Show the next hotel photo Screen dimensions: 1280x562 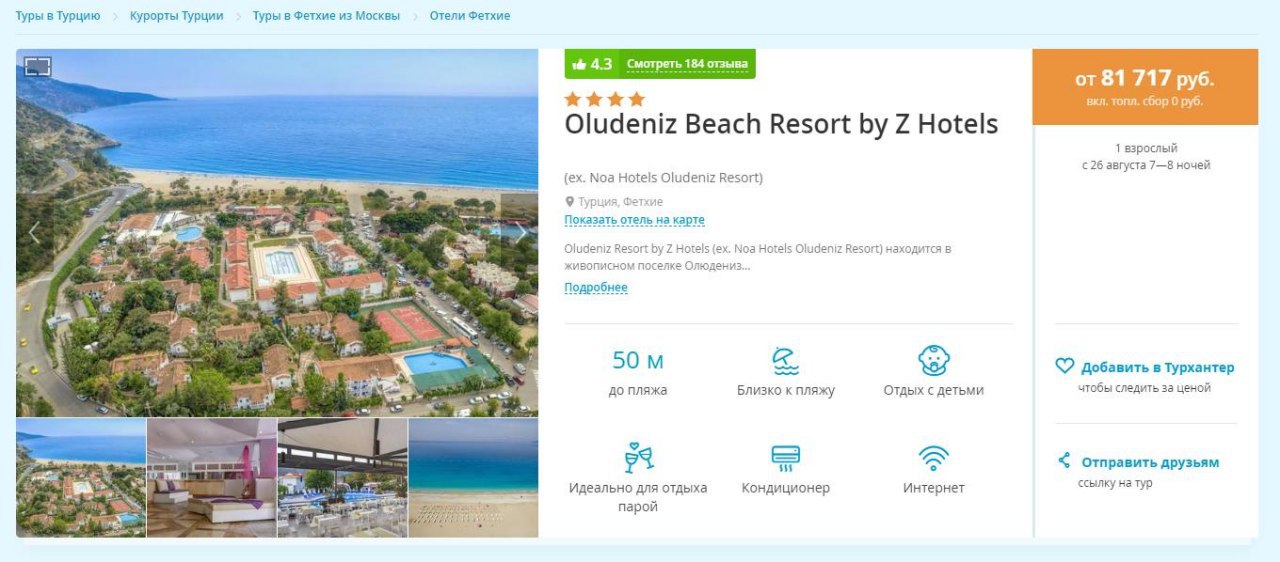(520, 233)
